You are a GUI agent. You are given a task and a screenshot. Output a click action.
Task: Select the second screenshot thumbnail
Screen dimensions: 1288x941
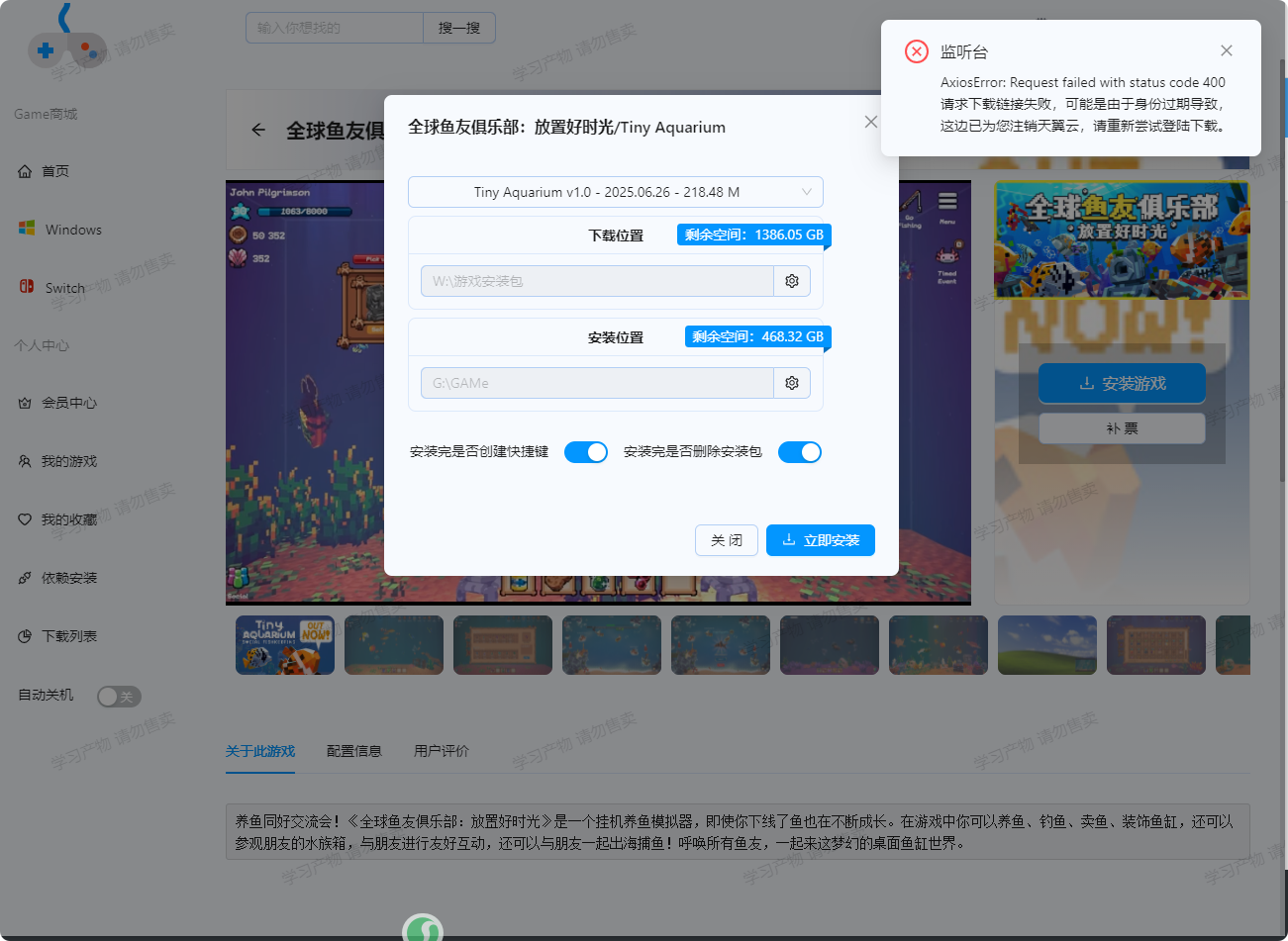[394, 645]
